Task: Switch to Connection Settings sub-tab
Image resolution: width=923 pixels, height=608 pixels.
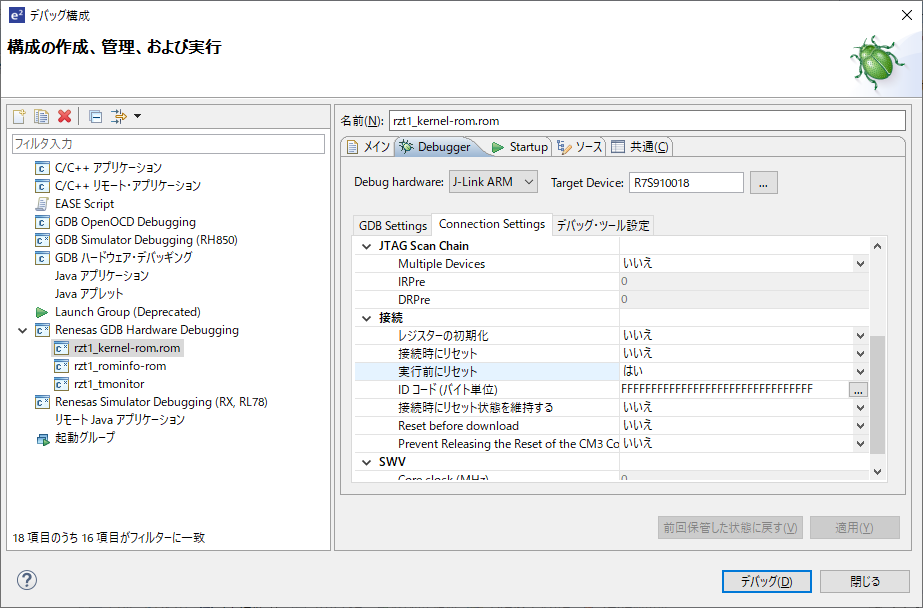Action: 492,224
